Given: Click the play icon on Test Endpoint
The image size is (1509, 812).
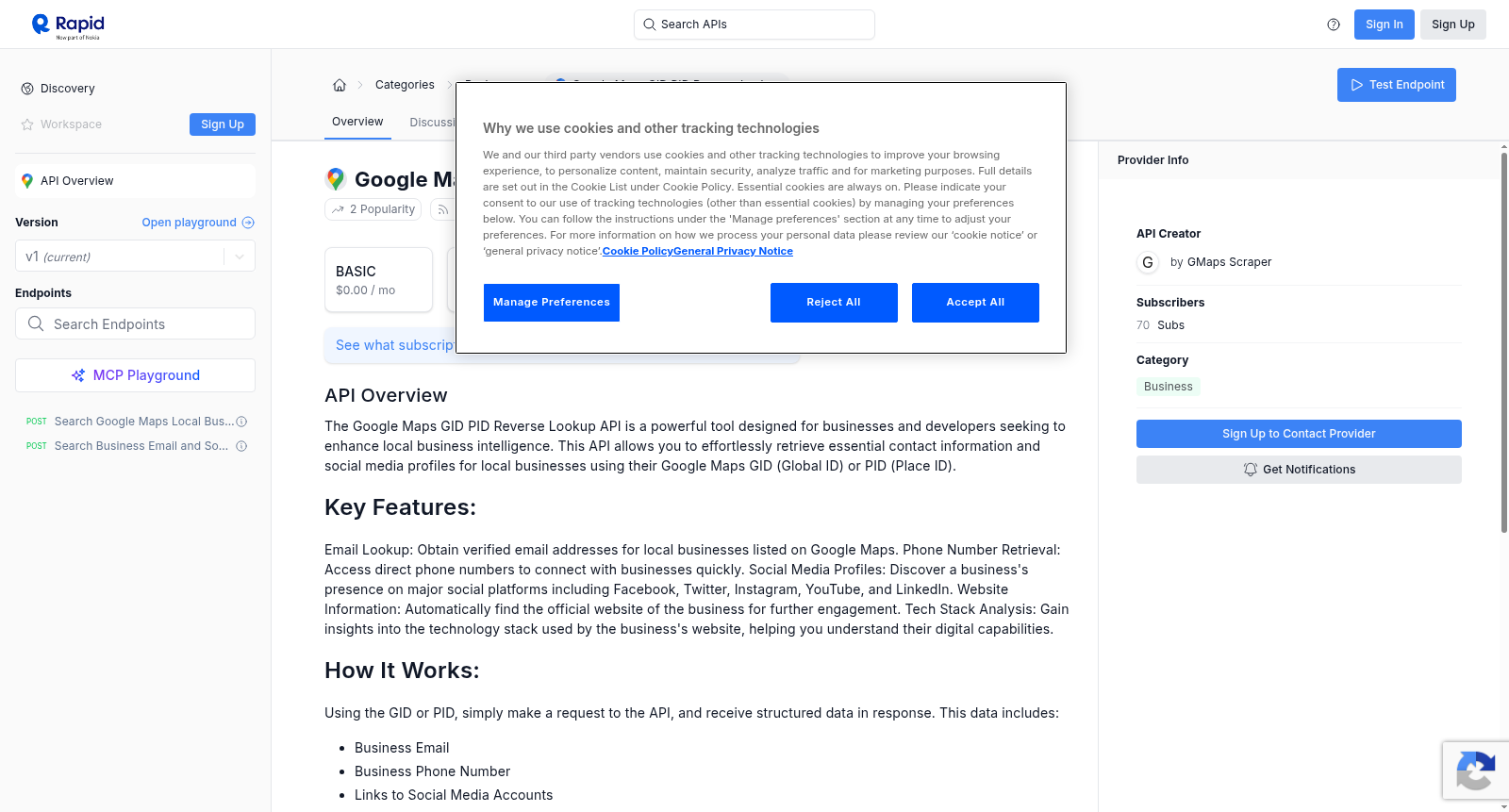Looking at the screenshot, I should point(1357,85).
